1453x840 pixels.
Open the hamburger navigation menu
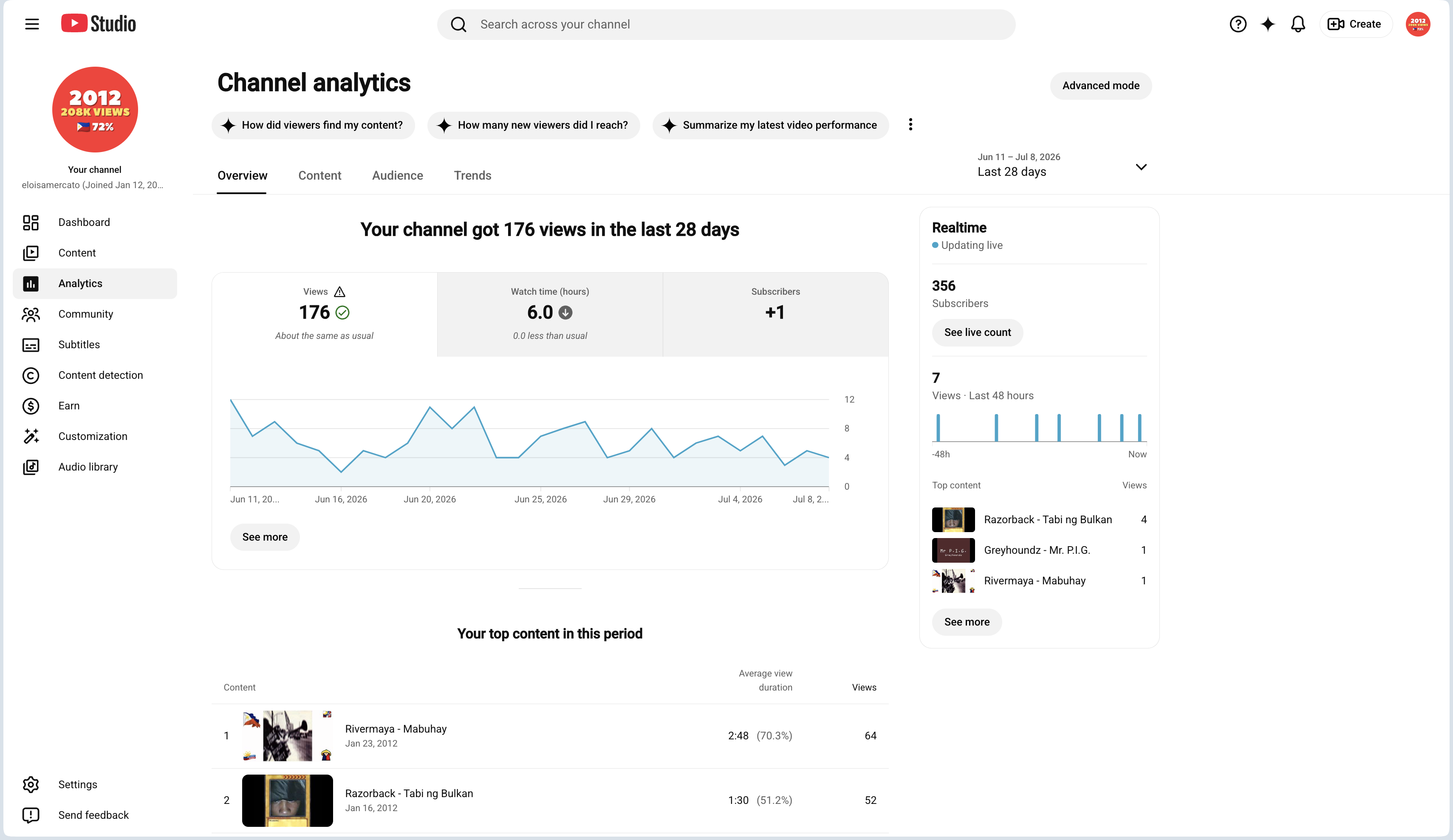[32, 24]
